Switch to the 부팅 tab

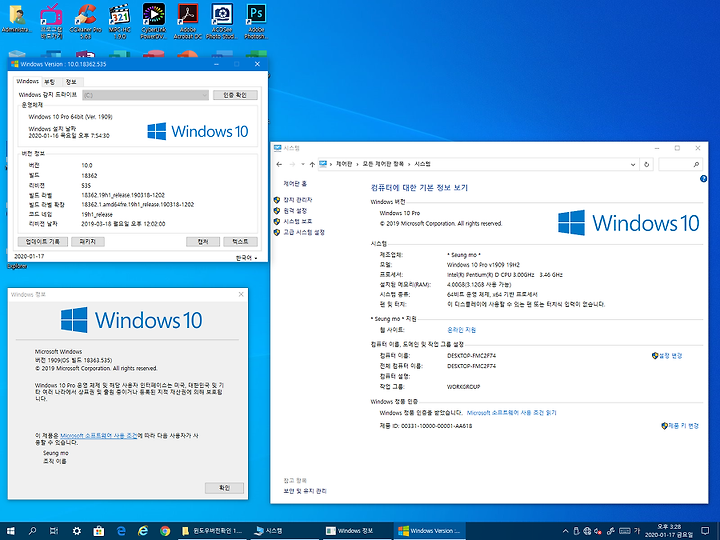click(x=50, y=82)
